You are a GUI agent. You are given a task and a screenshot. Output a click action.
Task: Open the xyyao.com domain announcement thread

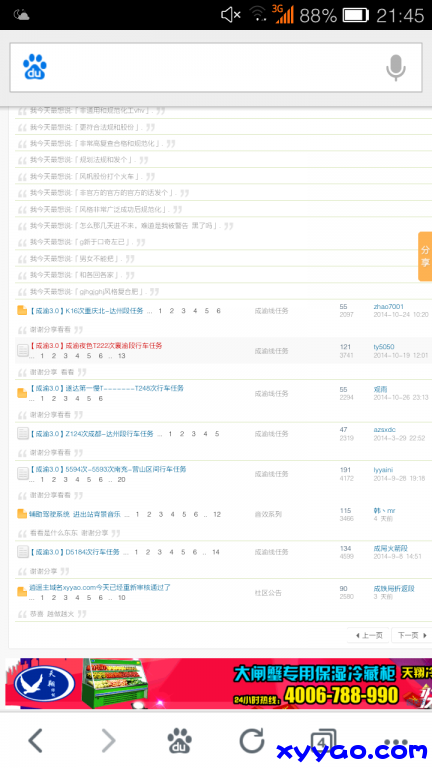tap(100, 587)
